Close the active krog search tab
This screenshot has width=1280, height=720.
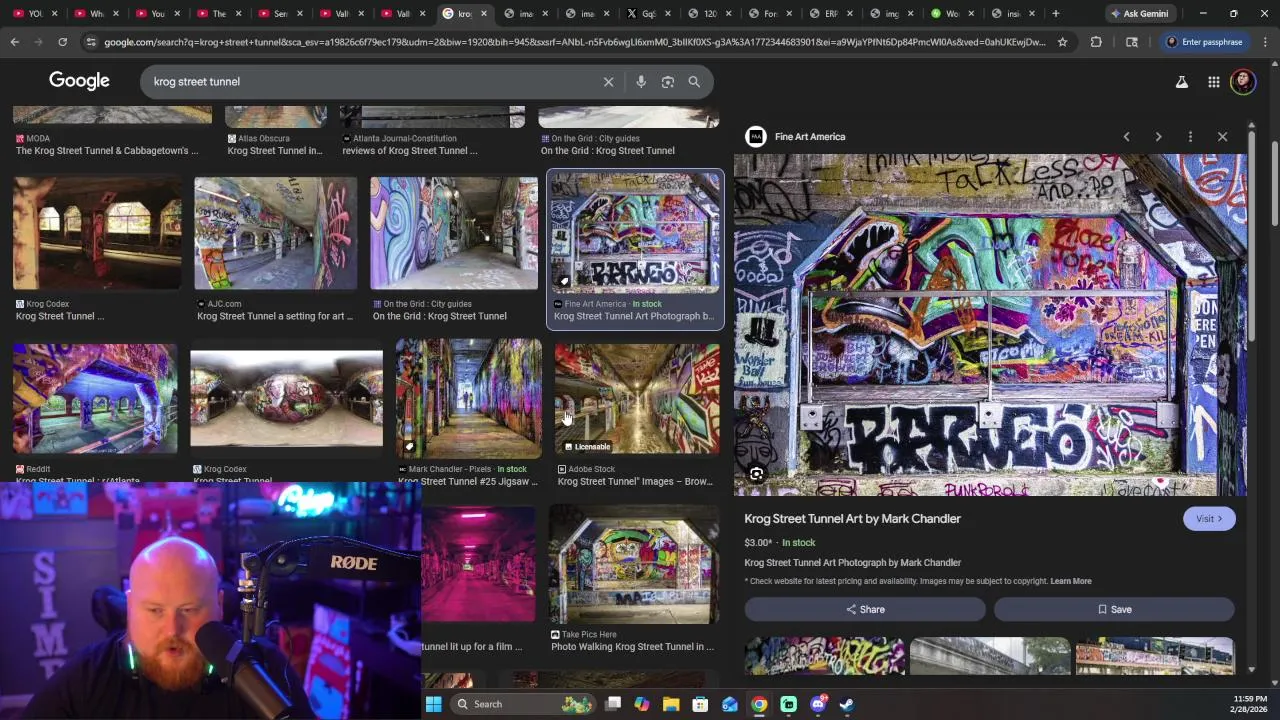point(484,14)
